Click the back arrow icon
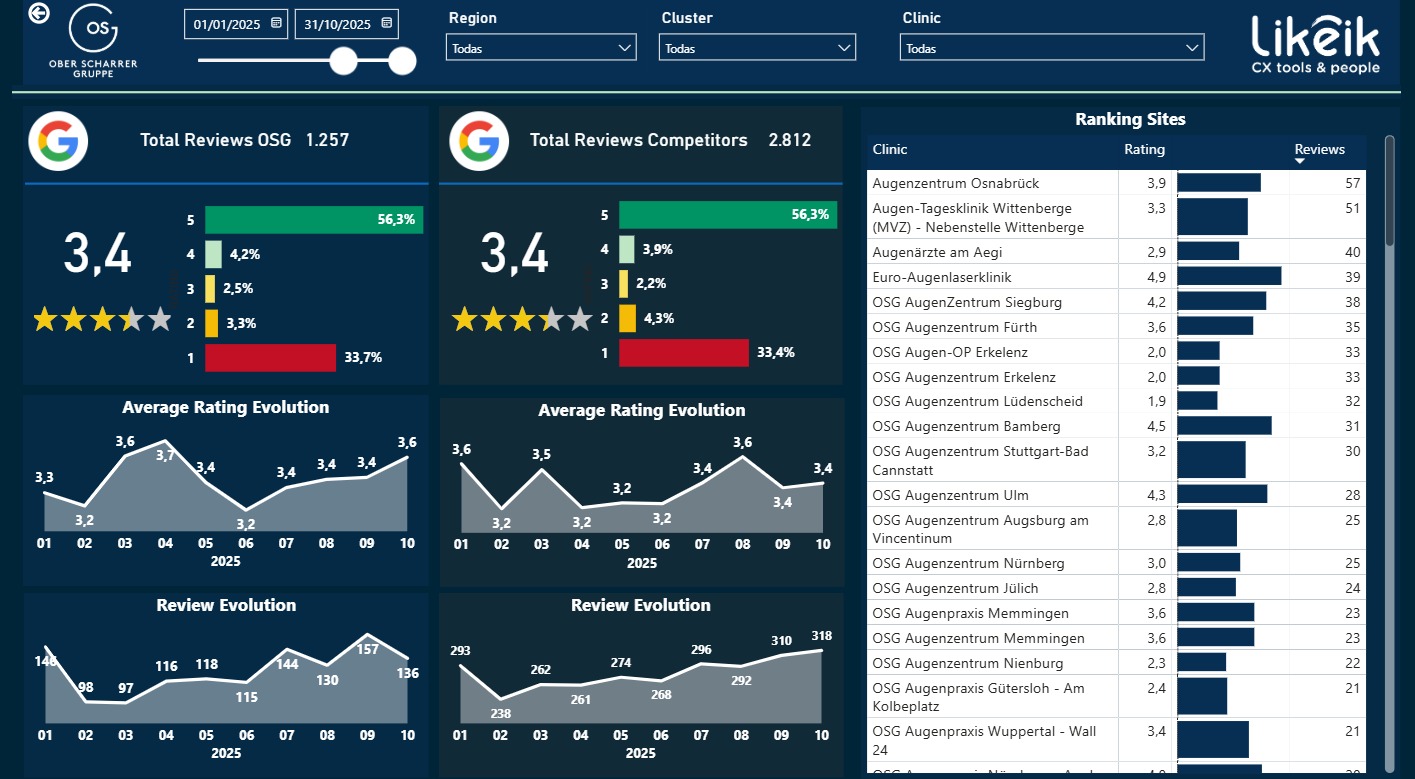This screenshot has width=1415, height=779. click(39, 13)
